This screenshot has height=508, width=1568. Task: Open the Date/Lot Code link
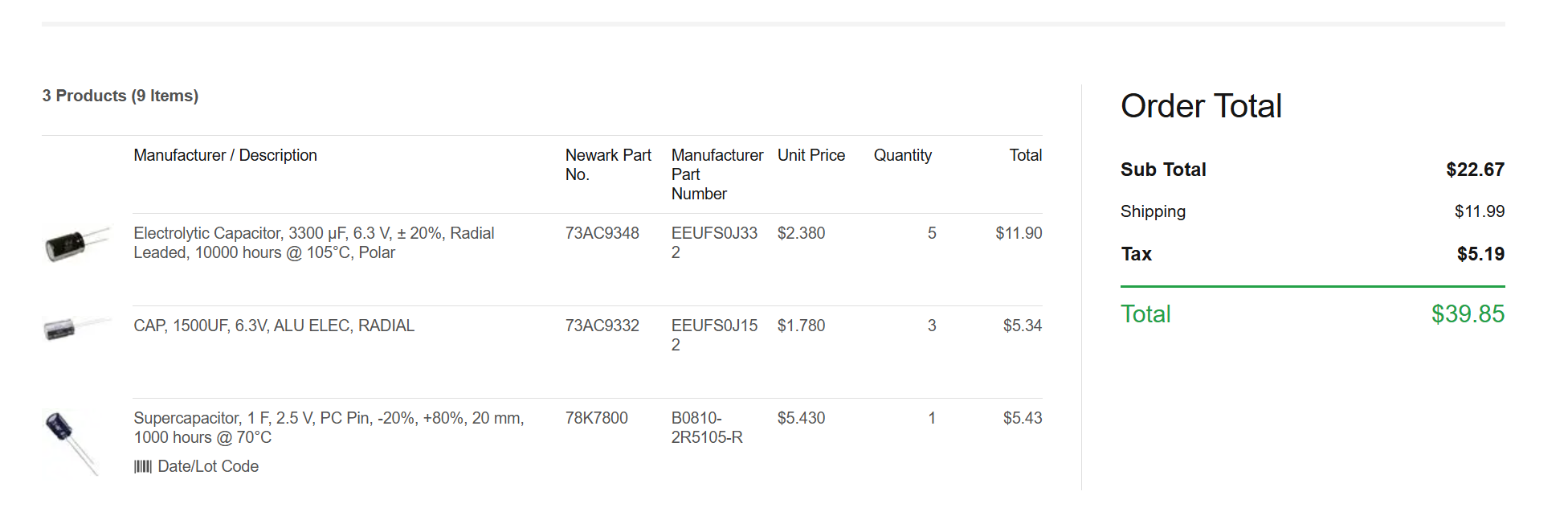(208, 467)
